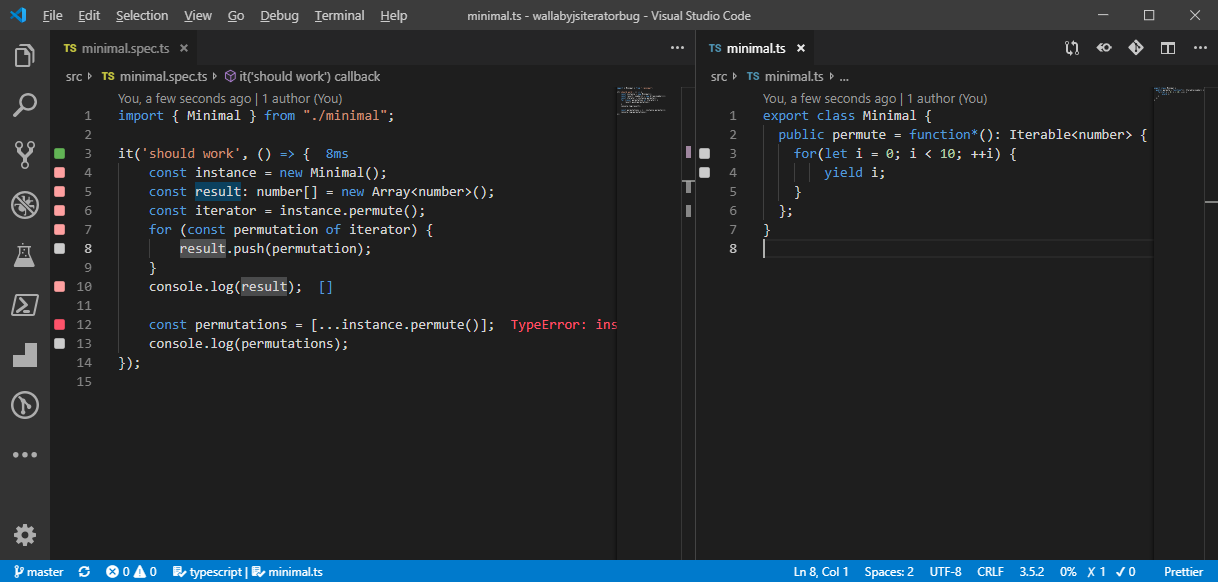Click the minimal.spec.ts vertical scrollbar
Viewport: 1218px width, 582px height.
pyautogui.click(x=689, y=322)
